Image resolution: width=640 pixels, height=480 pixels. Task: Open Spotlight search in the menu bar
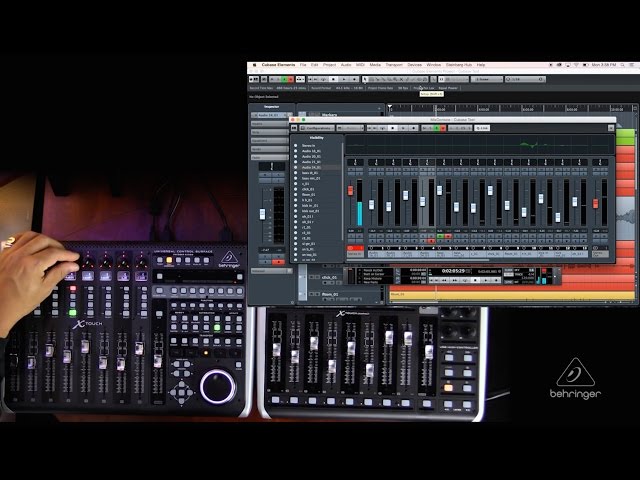click(x=623, y=65)
